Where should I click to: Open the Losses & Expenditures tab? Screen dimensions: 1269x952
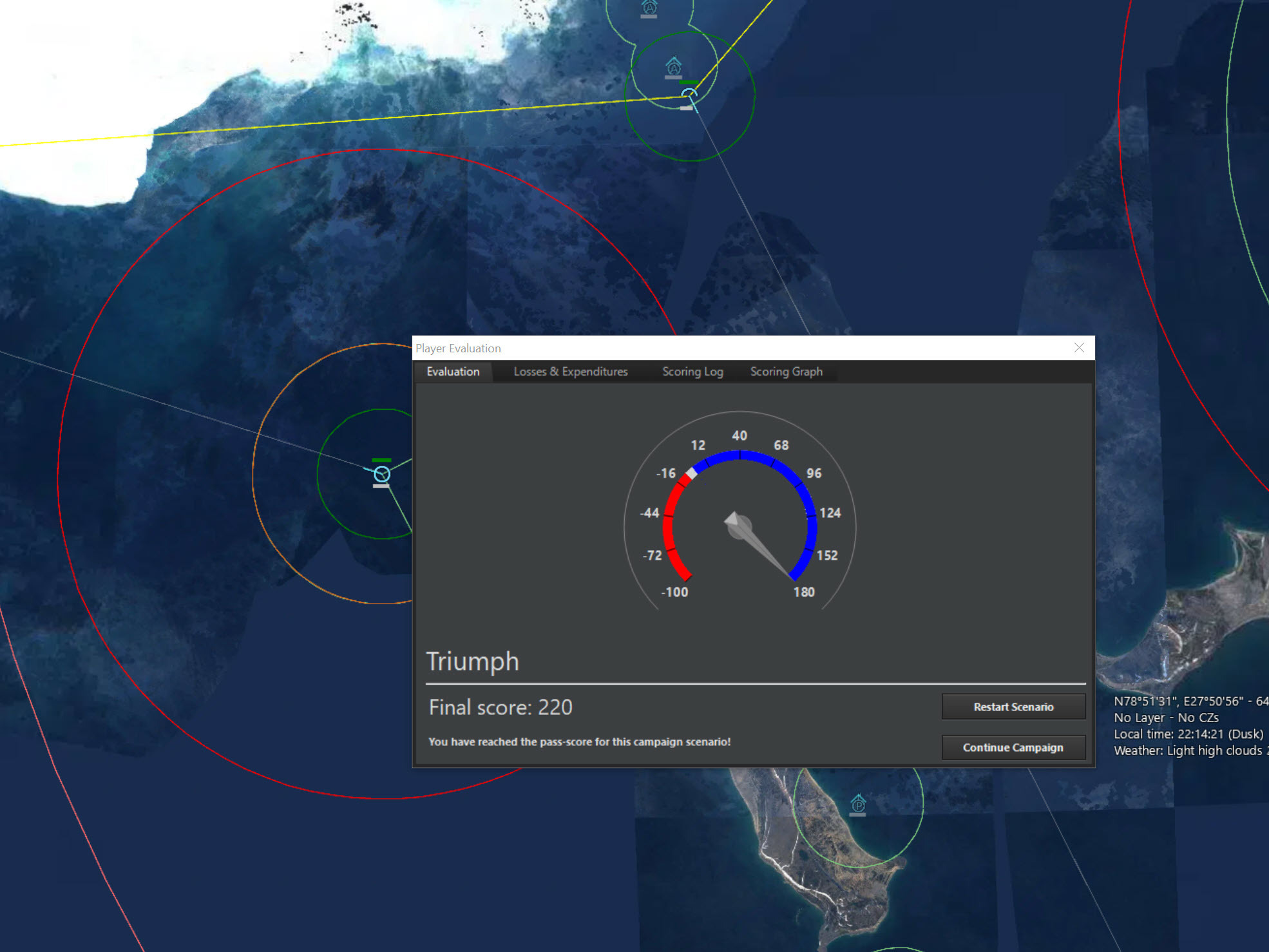[570, 372]
